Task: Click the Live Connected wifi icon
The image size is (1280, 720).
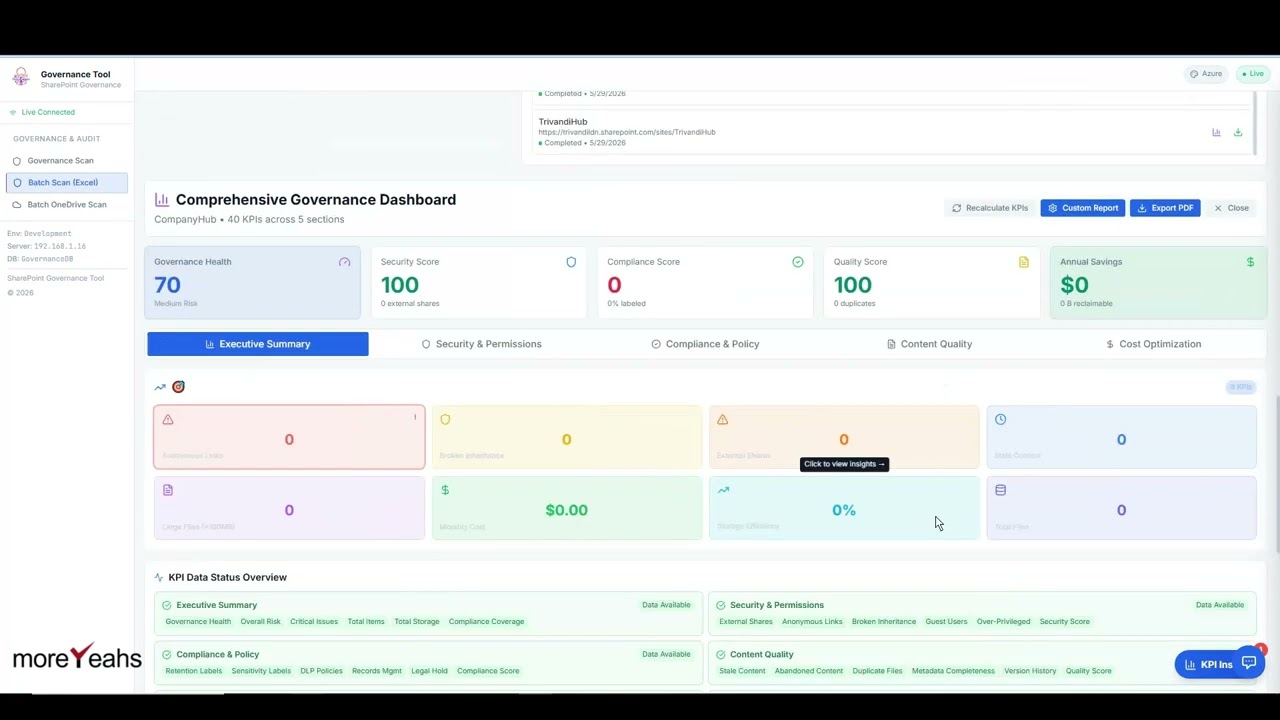Action: pyautogui.click(x=13, y=112)
